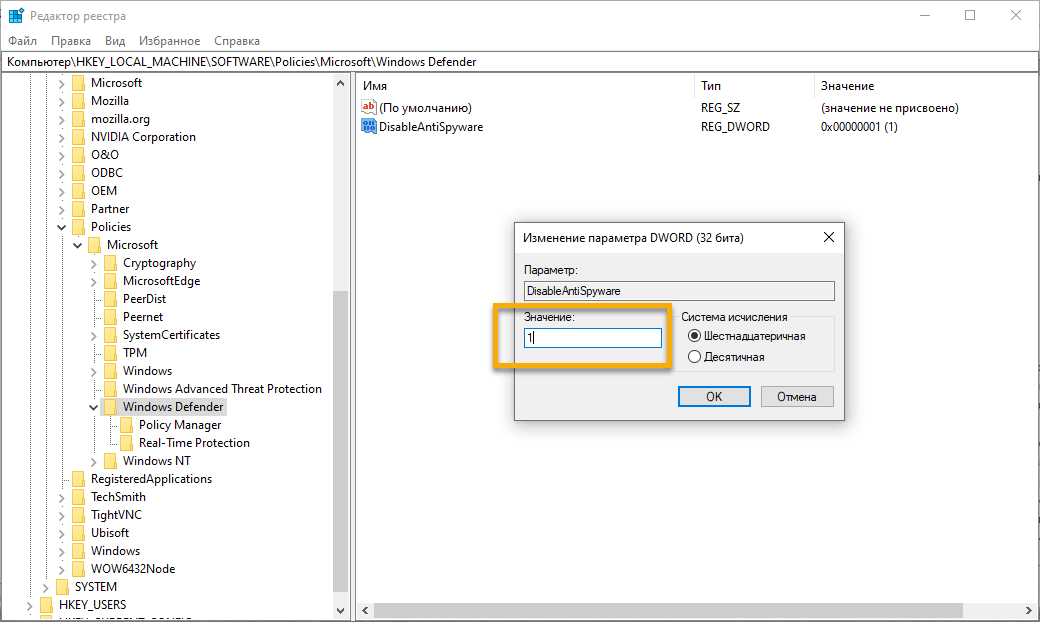The height and width of the screenshot is (622, 1040).
Task: Click the ab icon beside (По умолчанию)
Action: click(x=368, y=107)
